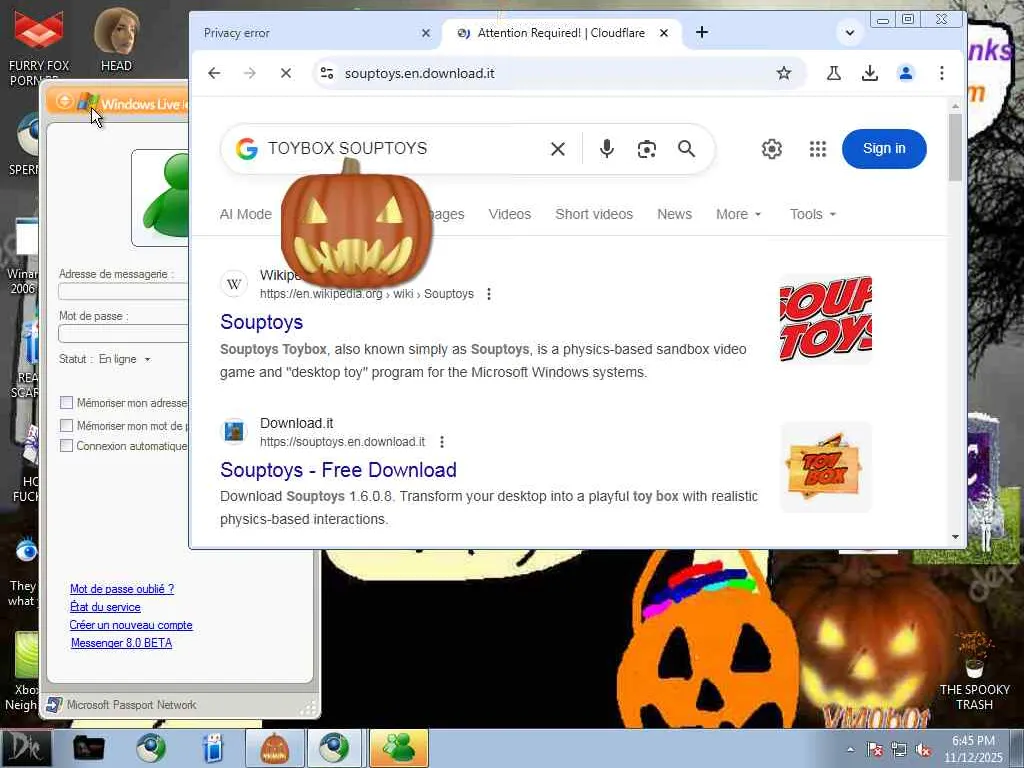
Task: Click Messenger 8.0 BETA link
Action: point(121,643)
